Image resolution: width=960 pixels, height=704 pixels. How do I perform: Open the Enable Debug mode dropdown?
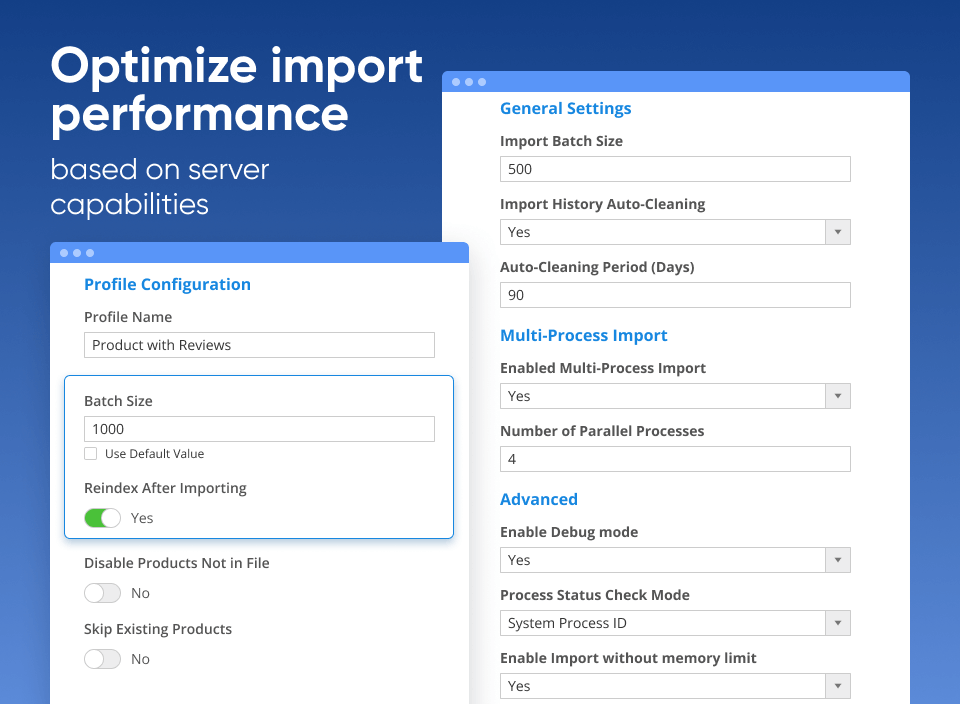(675, 560)
